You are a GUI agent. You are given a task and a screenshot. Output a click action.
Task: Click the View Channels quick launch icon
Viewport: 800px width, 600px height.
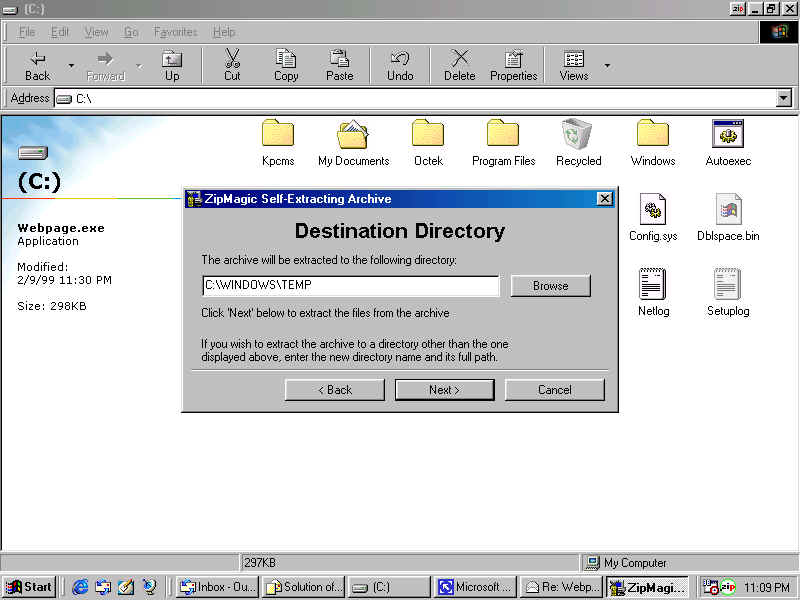(149, 587)
